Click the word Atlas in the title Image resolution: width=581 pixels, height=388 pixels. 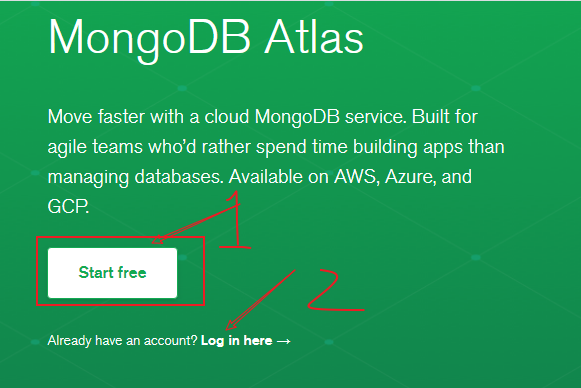[x=314, y=38]
